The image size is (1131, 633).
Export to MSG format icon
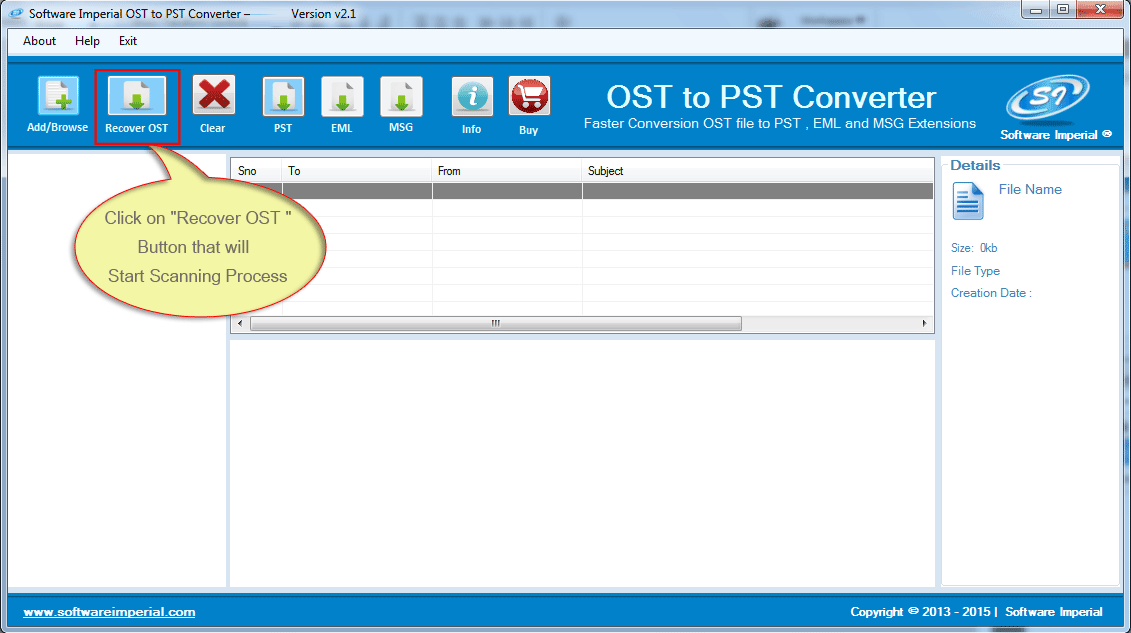click(401, 97)
